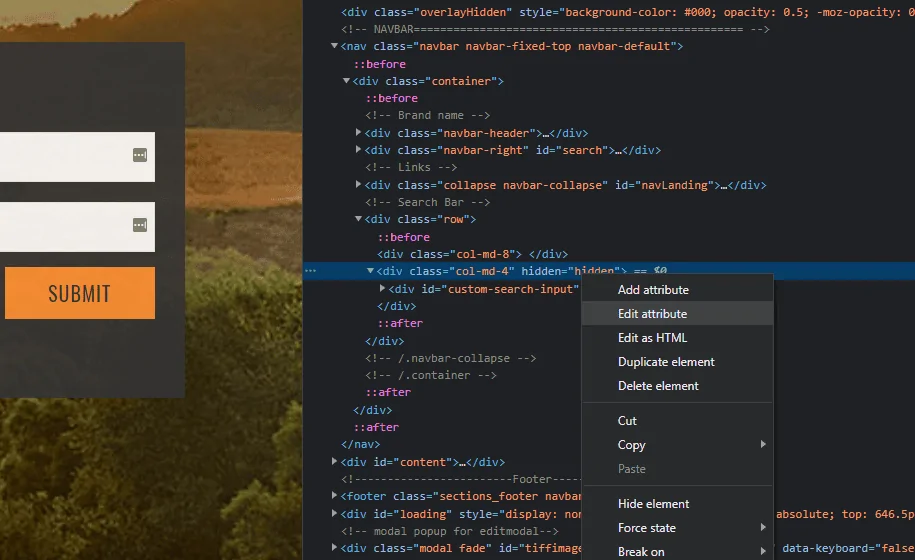Viewport: 915px width, 560px height.
Task: Expand the navbar-right search div node
Action: point(358,149)
